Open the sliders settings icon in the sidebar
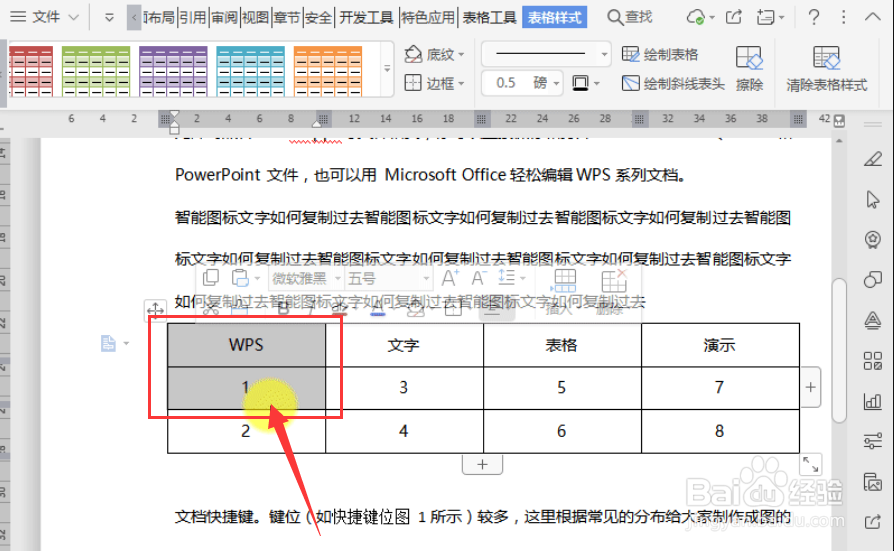Viewport: 894px width, 551px height. (x=872, y=441)
